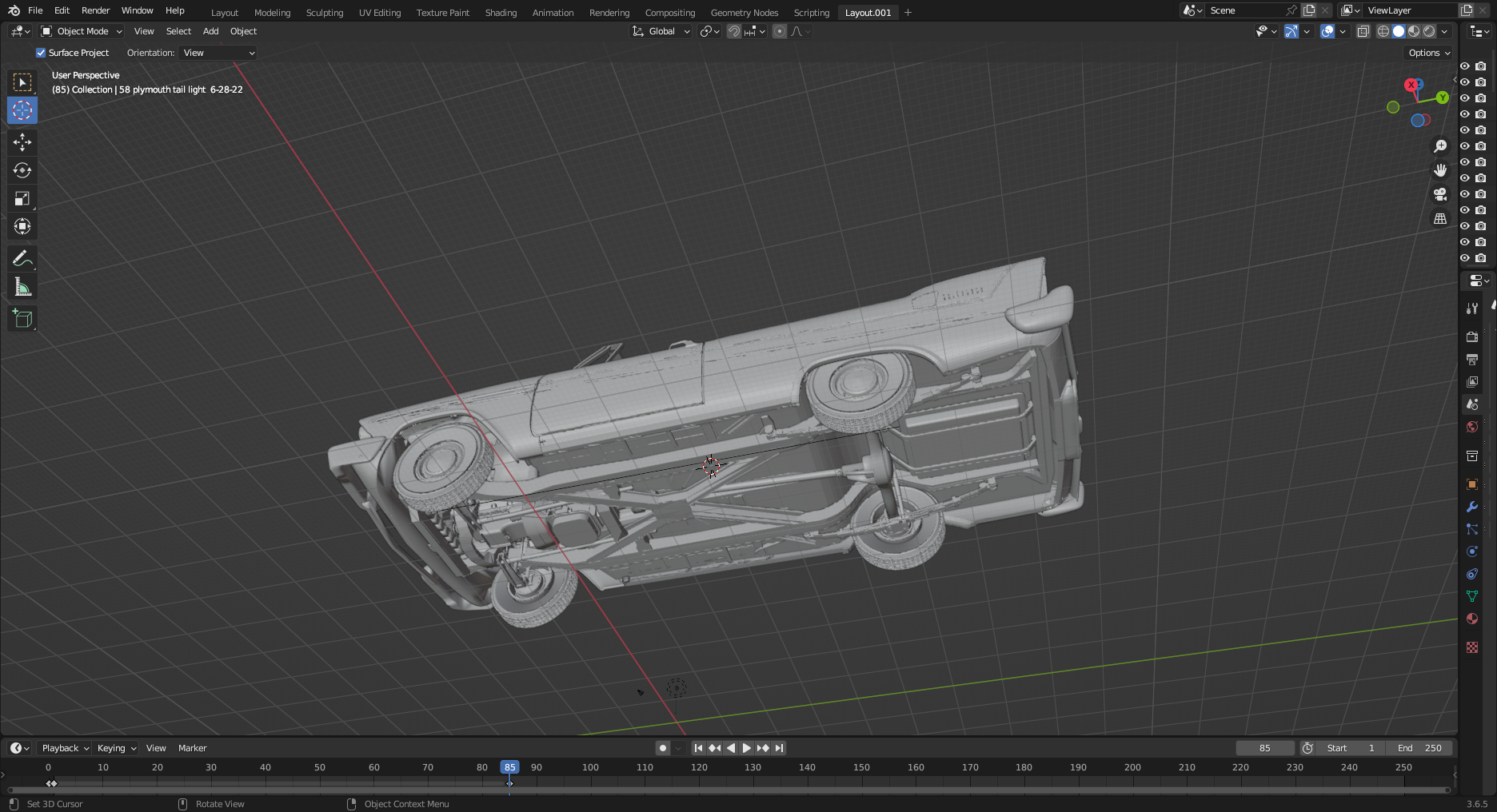Click the new scene copy button
1497x812 pixels.
pos(1309,10)
